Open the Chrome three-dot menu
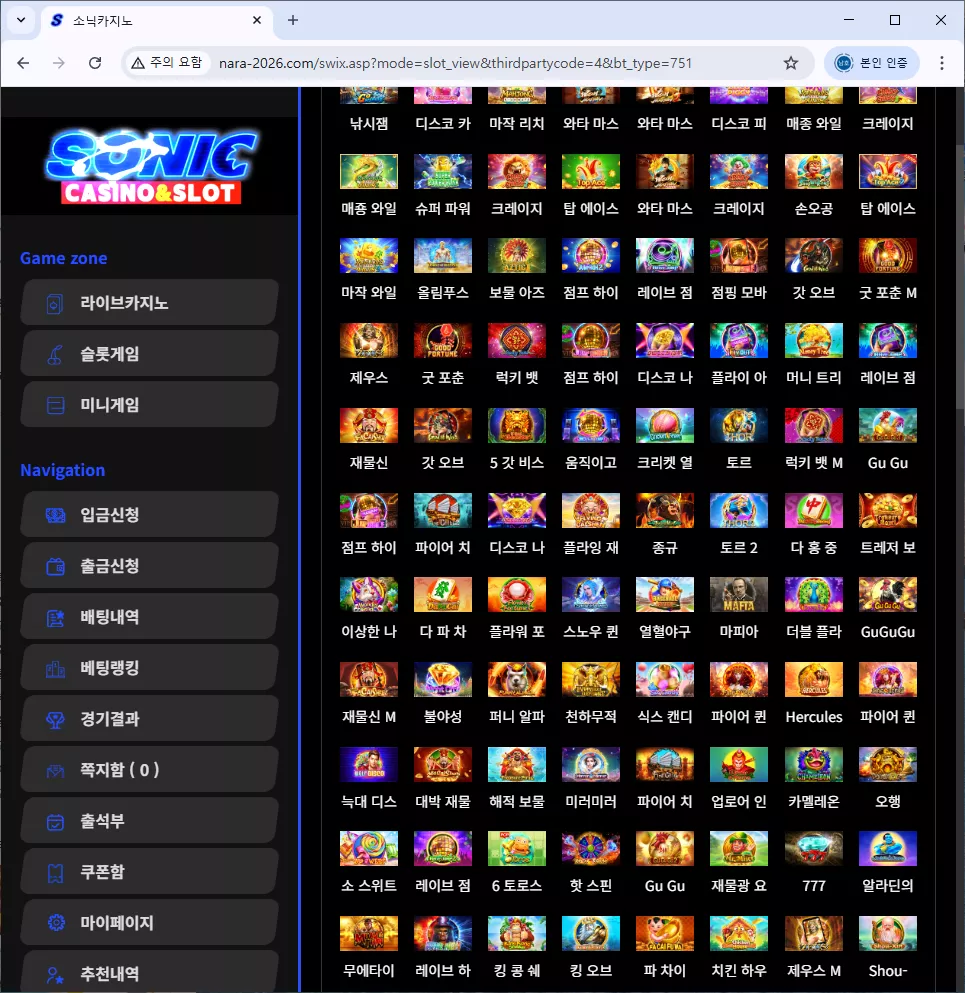Image resolution: width=965 pixels, height=993 pixels. 942,63
